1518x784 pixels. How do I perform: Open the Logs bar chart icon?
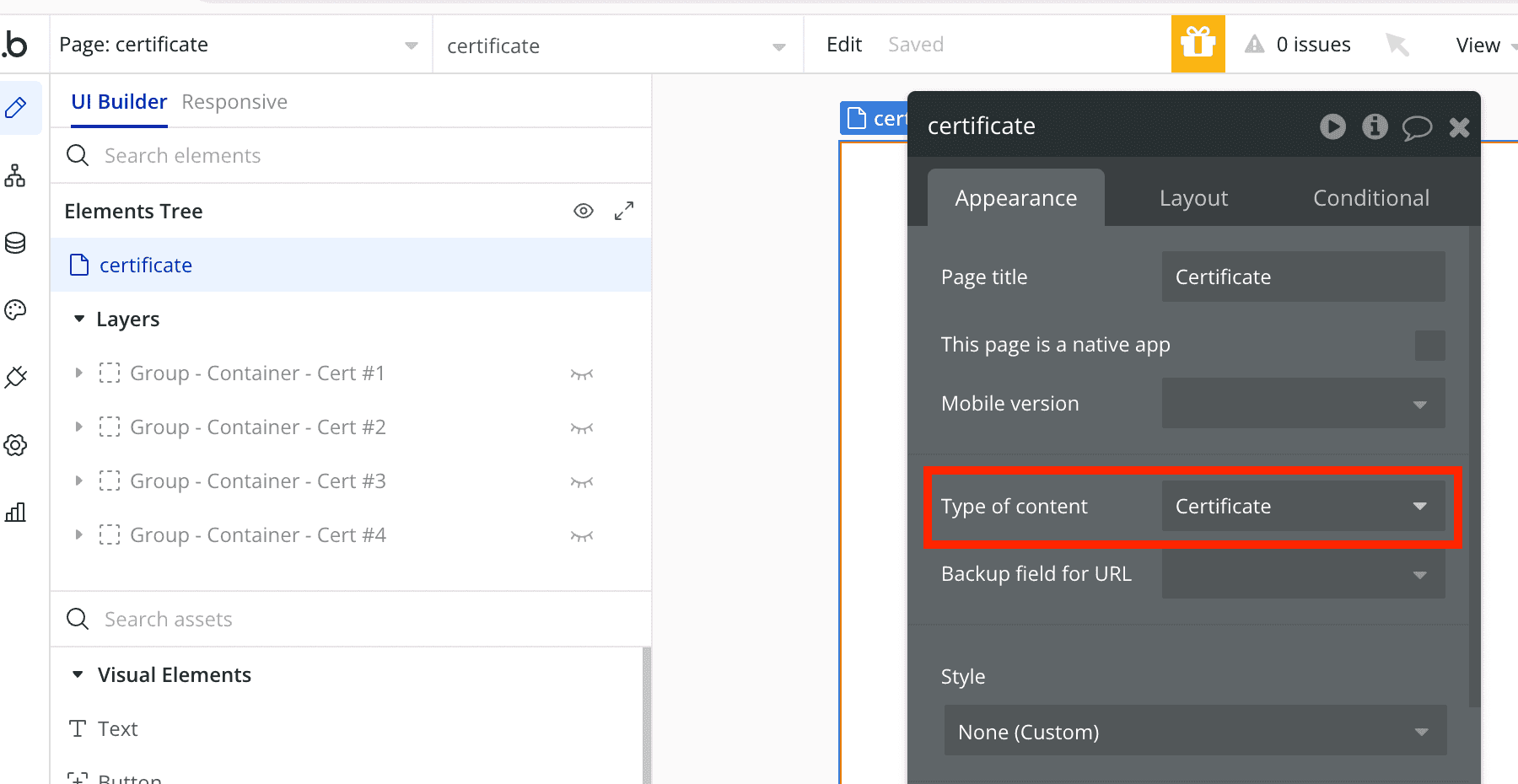pos(15,513)
